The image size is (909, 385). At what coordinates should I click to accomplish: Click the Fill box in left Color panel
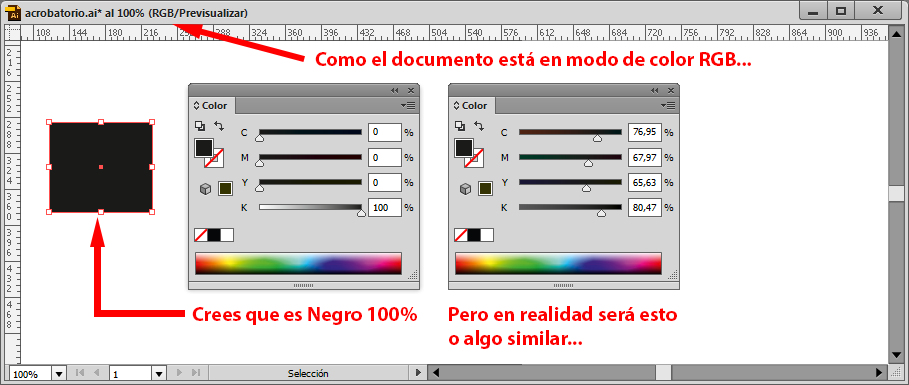(203, 148)
